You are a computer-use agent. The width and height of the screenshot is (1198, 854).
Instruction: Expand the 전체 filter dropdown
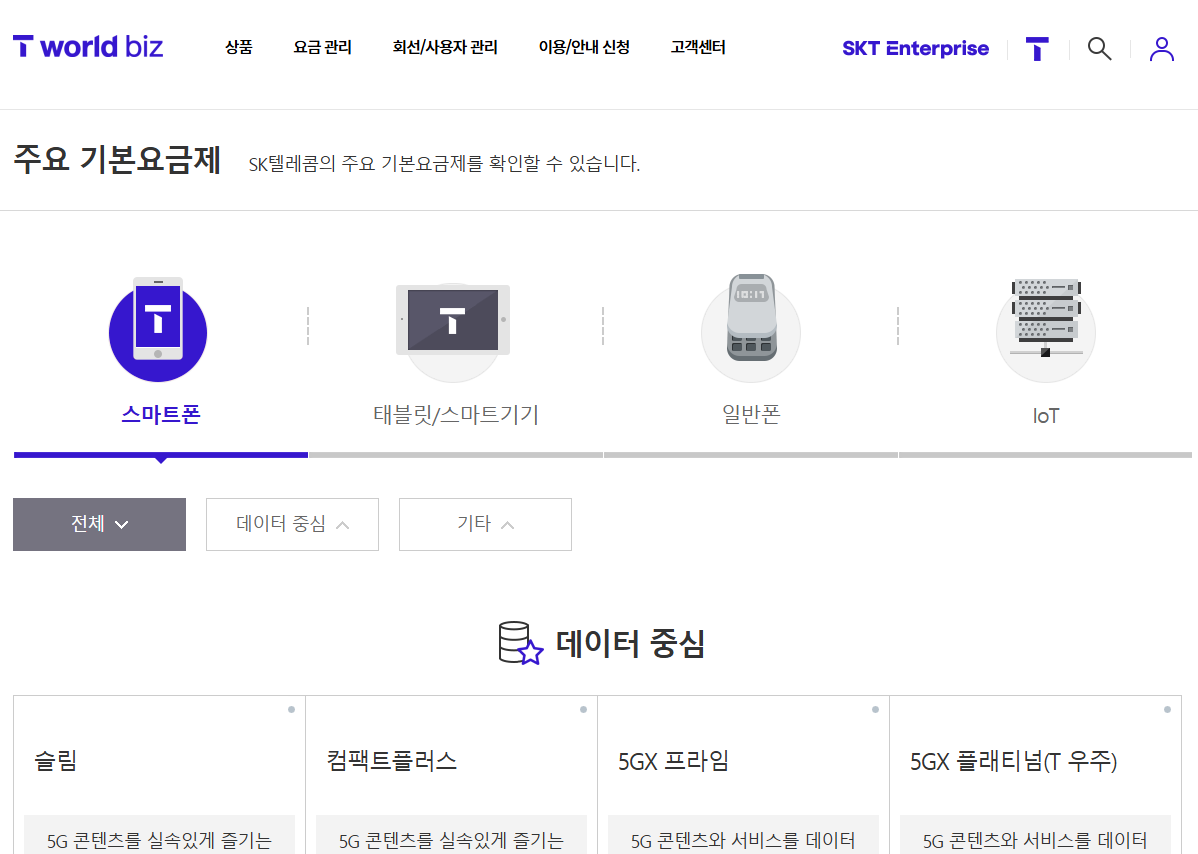(x=99, y=524)
